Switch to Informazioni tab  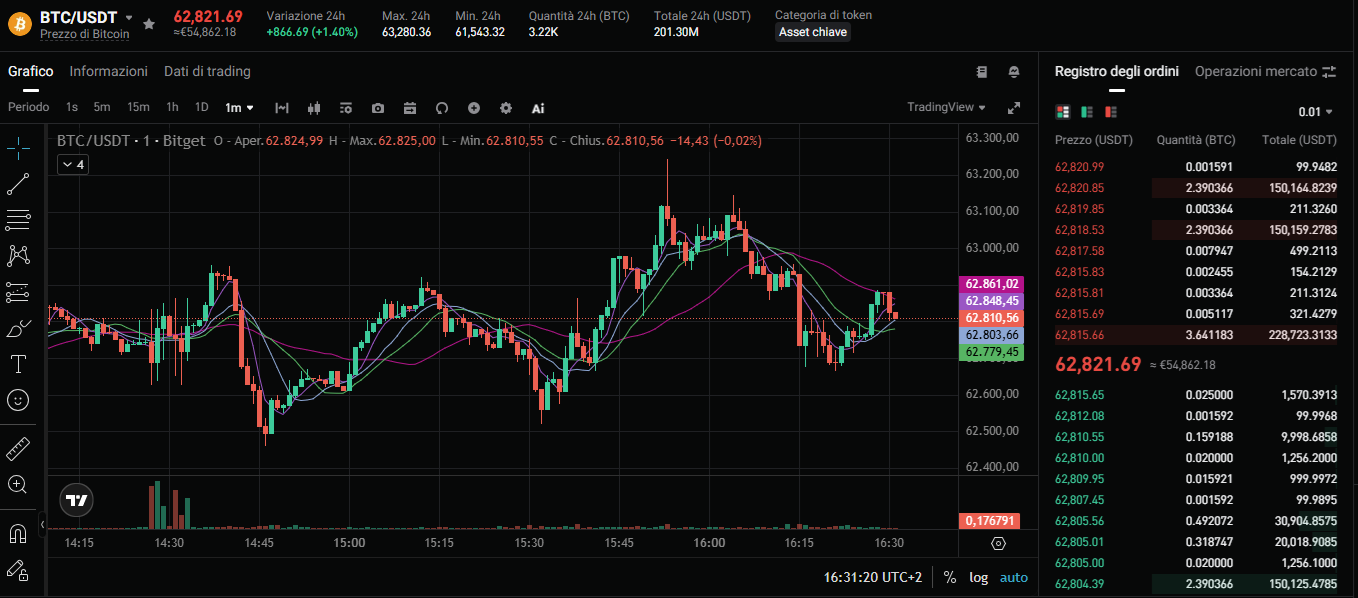point(108,71)
